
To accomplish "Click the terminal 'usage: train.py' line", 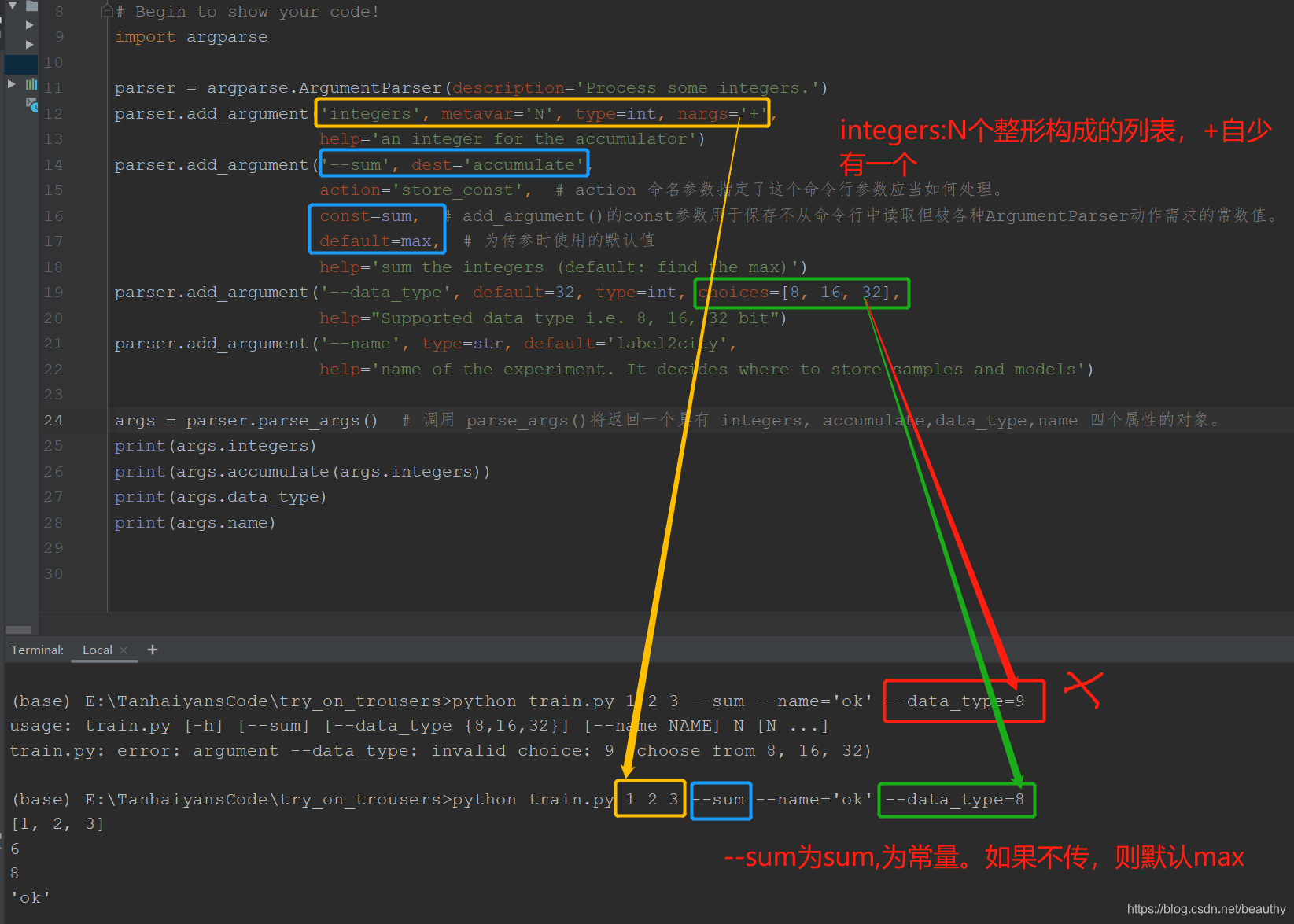I will [419, 726].
